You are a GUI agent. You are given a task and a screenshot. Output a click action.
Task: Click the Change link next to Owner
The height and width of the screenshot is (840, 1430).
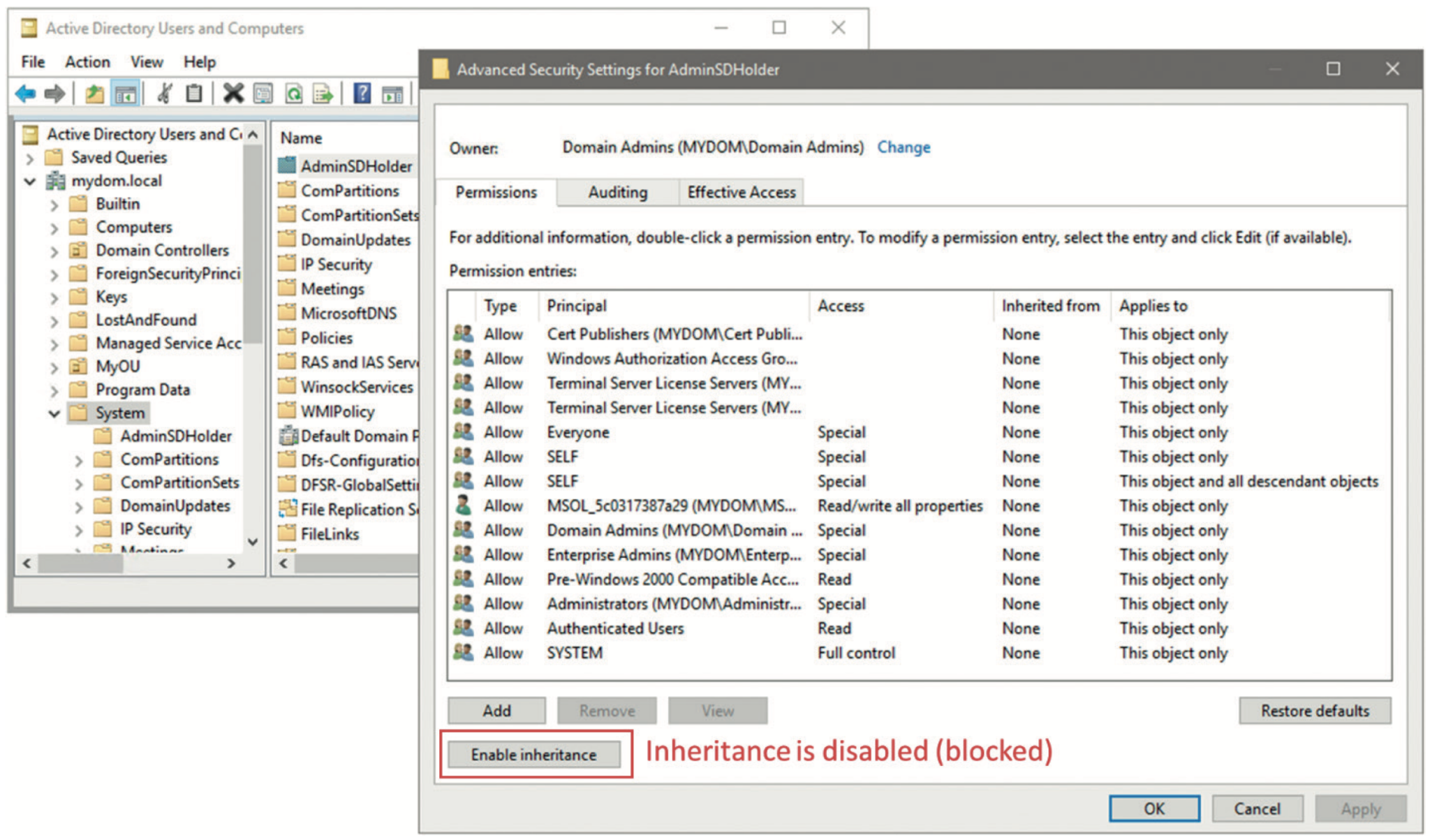click(904, 147)
